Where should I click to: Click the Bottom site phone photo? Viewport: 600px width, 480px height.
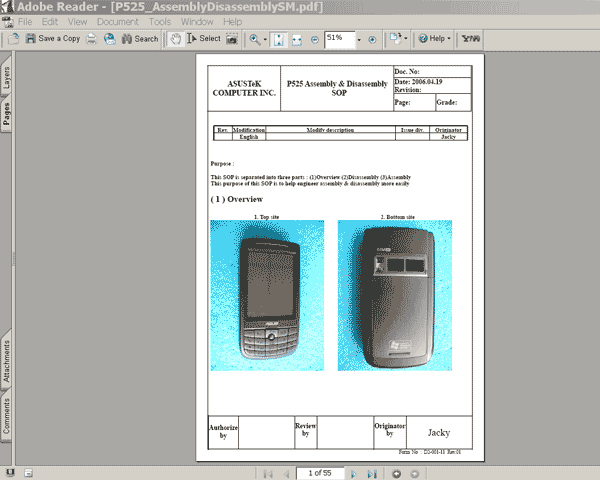[x=395, y=296]
